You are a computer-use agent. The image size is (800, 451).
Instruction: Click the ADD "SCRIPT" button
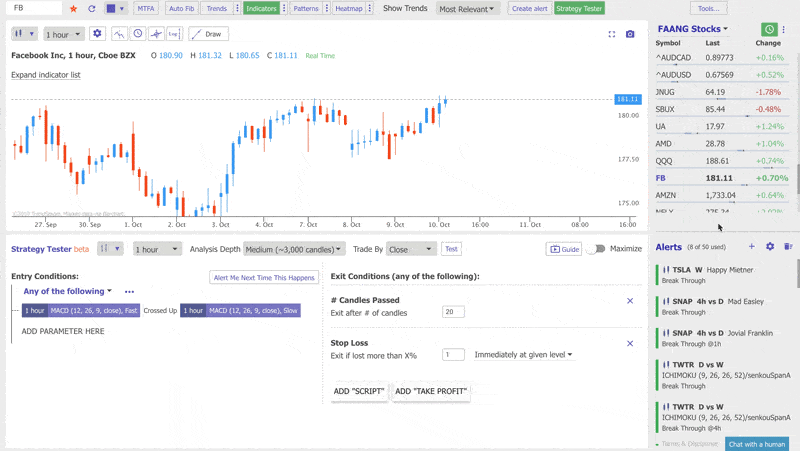tap(359, 391)
